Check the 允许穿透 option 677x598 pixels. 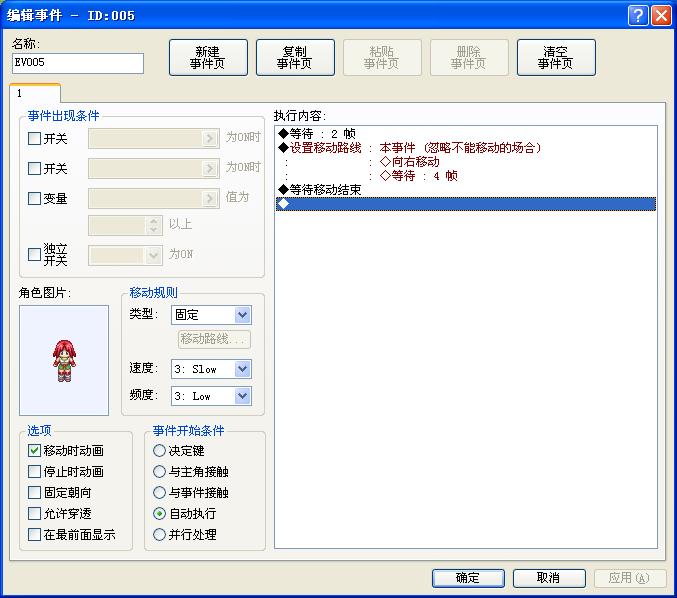tap(34, 514)
